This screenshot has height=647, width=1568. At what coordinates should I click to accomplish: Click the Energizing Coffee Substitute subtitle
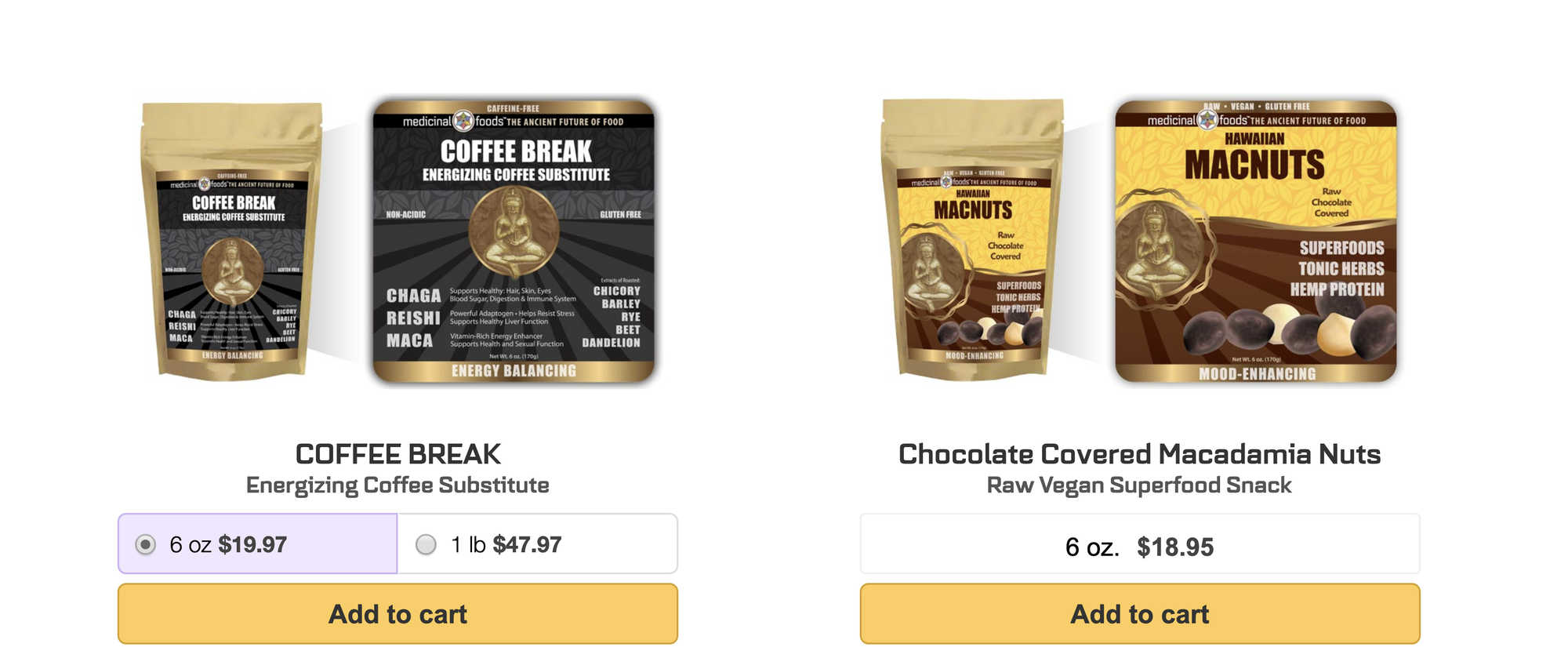point(397,485)
